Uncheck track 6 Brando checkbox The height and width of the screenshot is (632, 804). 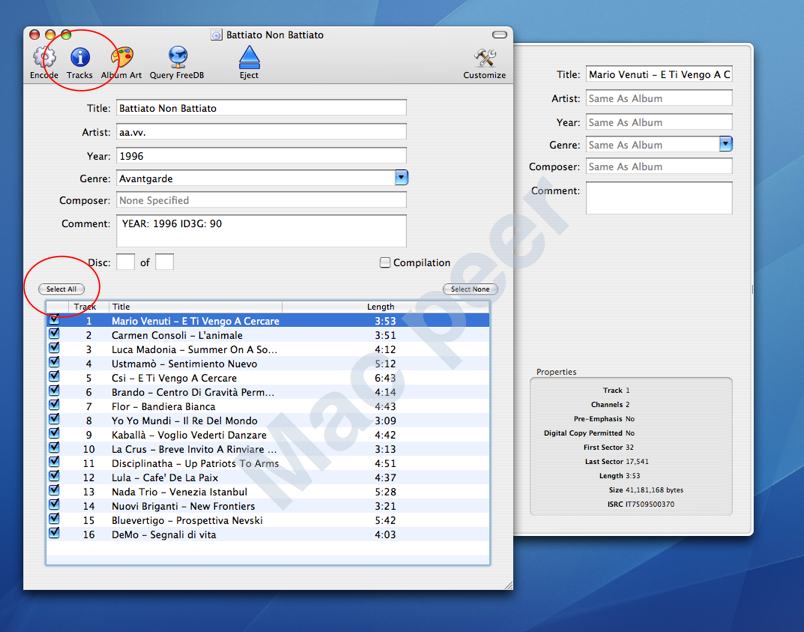[x=54, y=391]
